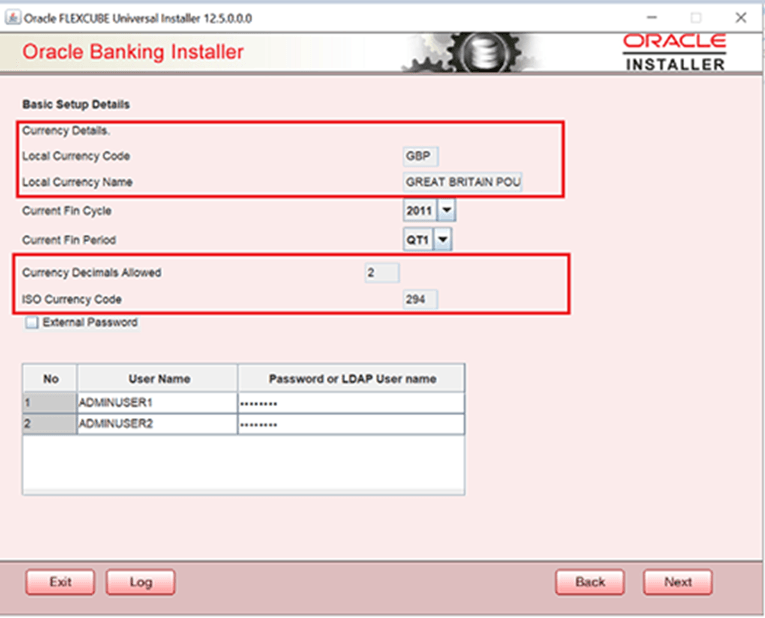Viewport: 765px width, 618px height.
Task: Click the password cell for ADMINUSER1
Action: pyautogui.click(x=351, y=403)
